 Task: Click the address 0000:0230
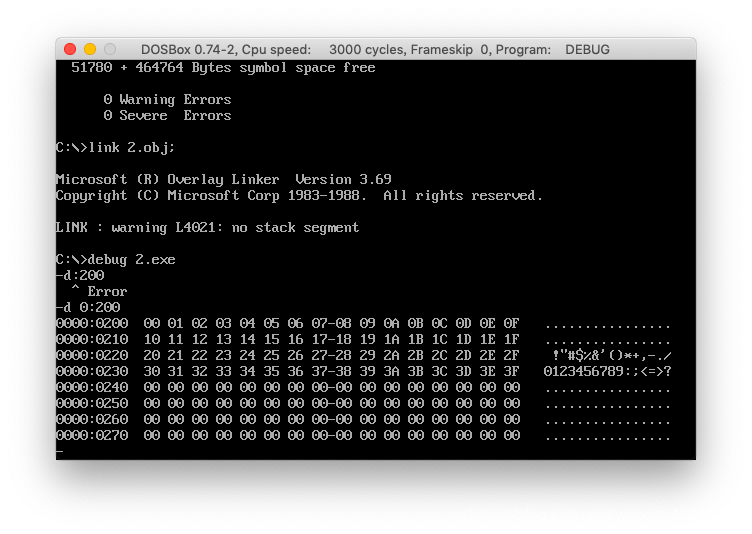pos(92,371)
